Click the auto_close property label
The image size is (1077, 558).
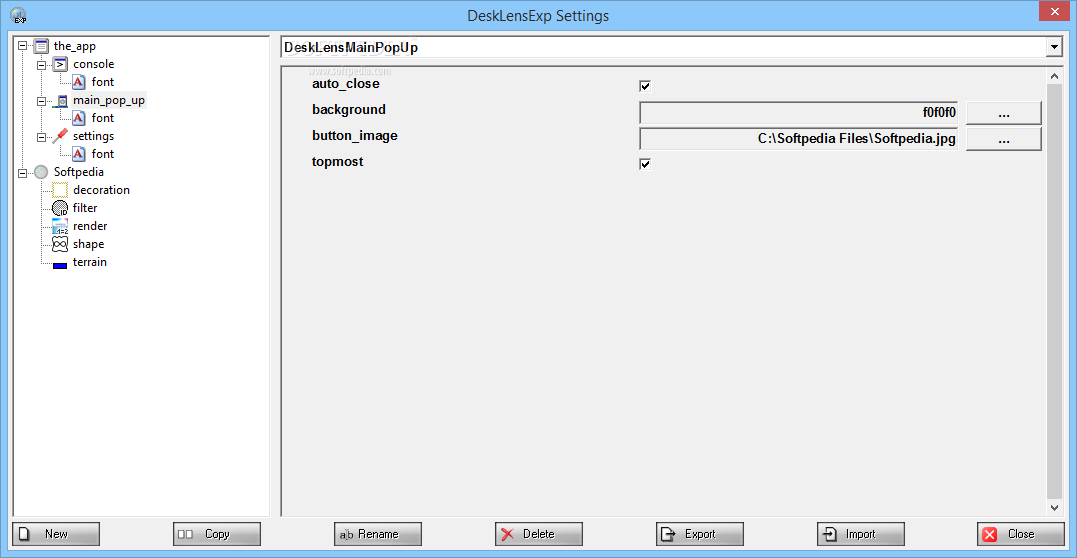[345, 84]
